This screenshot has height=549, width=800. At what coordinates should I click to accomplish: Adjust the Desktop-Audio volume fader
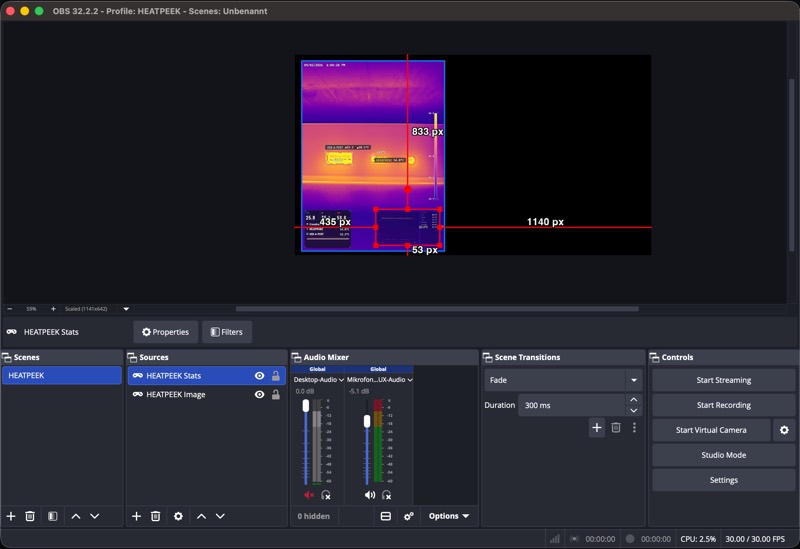[306, 406]
